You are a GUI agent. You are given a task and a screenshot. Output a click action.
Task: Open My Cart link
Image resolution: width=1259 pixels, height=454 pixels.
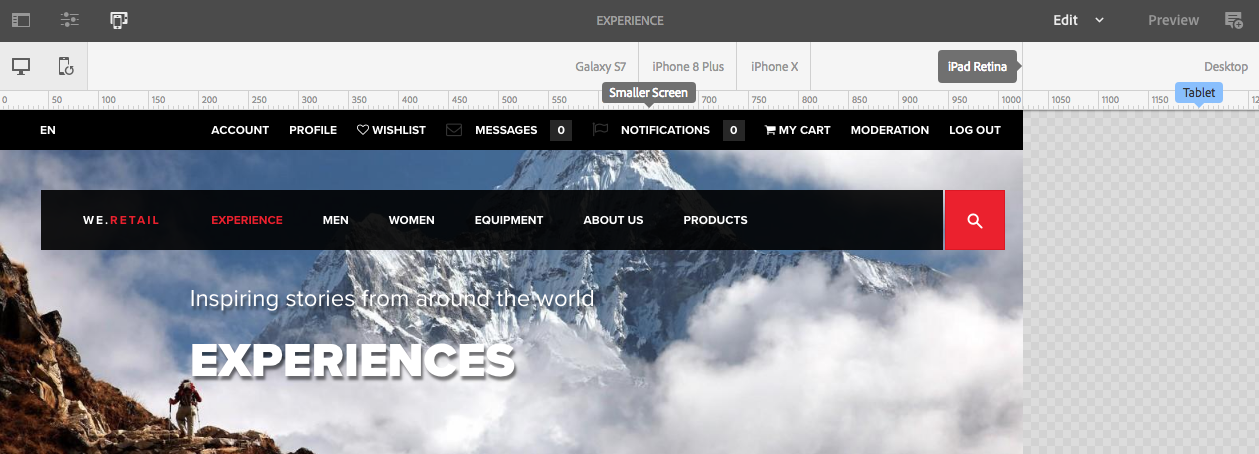pos(797,130)
